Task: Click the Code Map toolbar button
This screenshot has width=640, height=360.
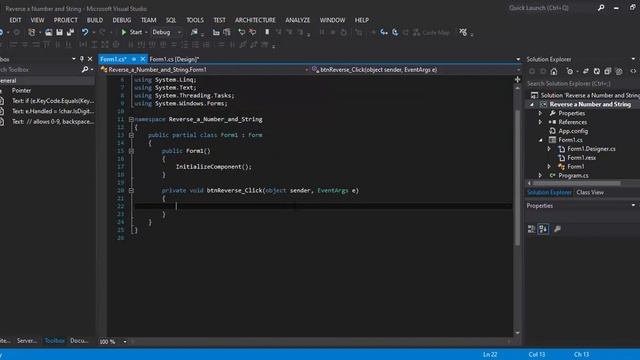Action: tap(431, 33)
